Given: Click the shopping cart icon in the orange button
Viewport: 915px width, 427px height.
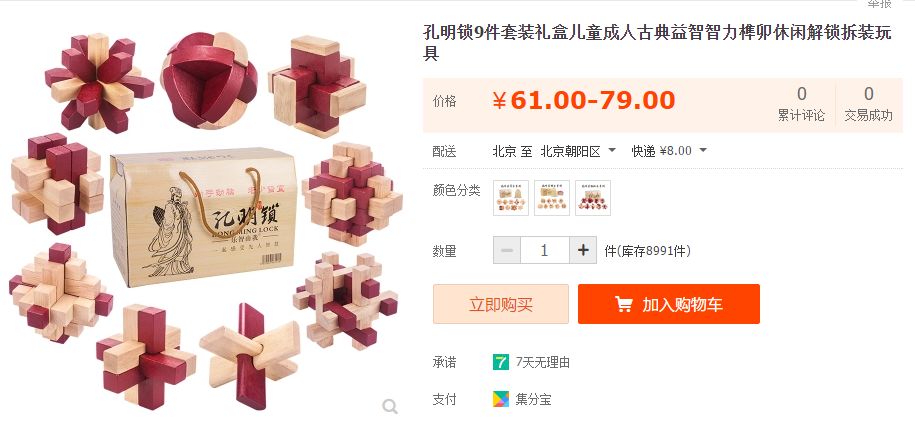Looking at the screenshot, I should 623,304.
